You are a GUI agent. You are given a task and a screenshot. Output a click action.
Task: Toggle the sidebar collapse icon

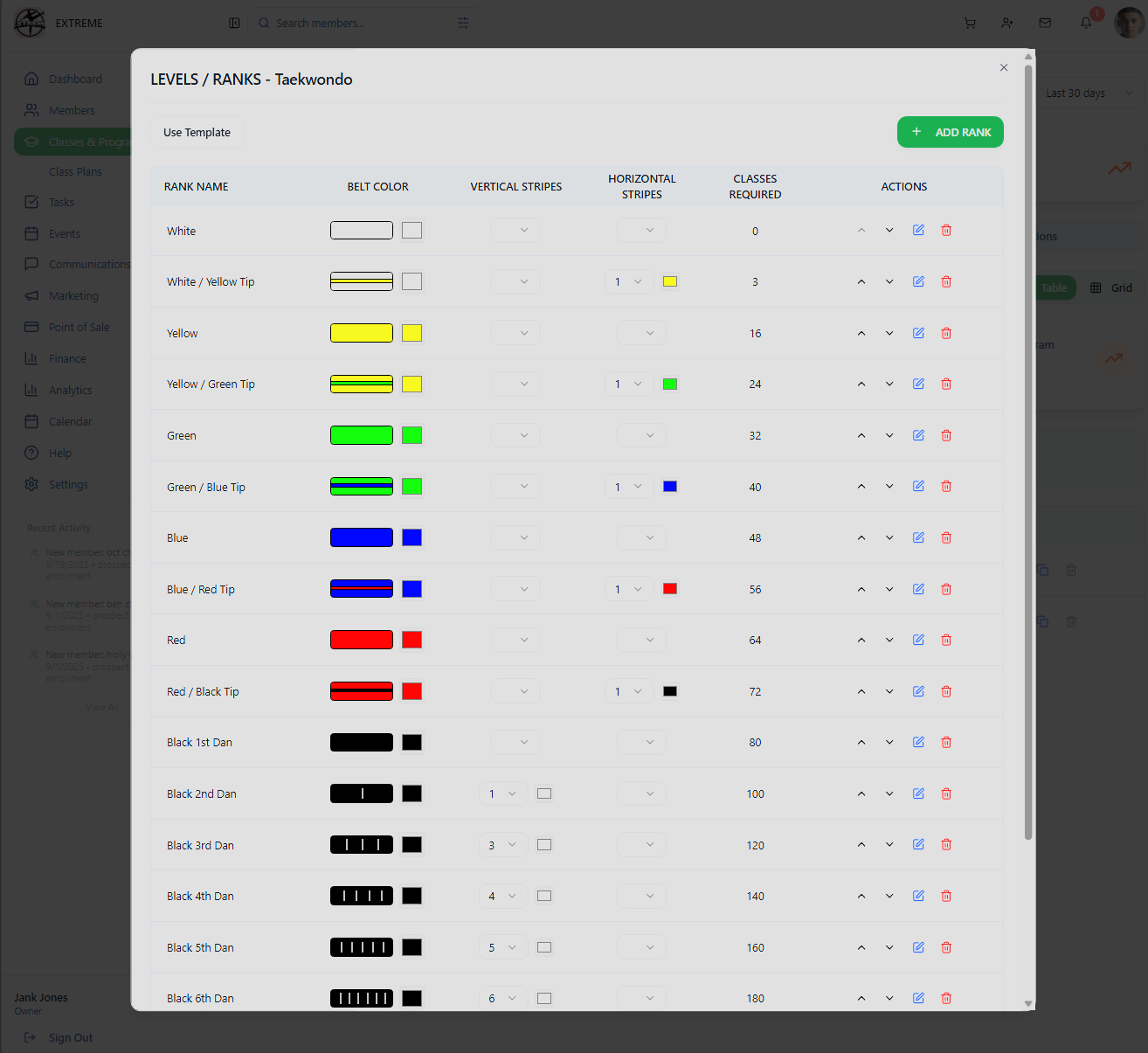(x=234, y=23)
